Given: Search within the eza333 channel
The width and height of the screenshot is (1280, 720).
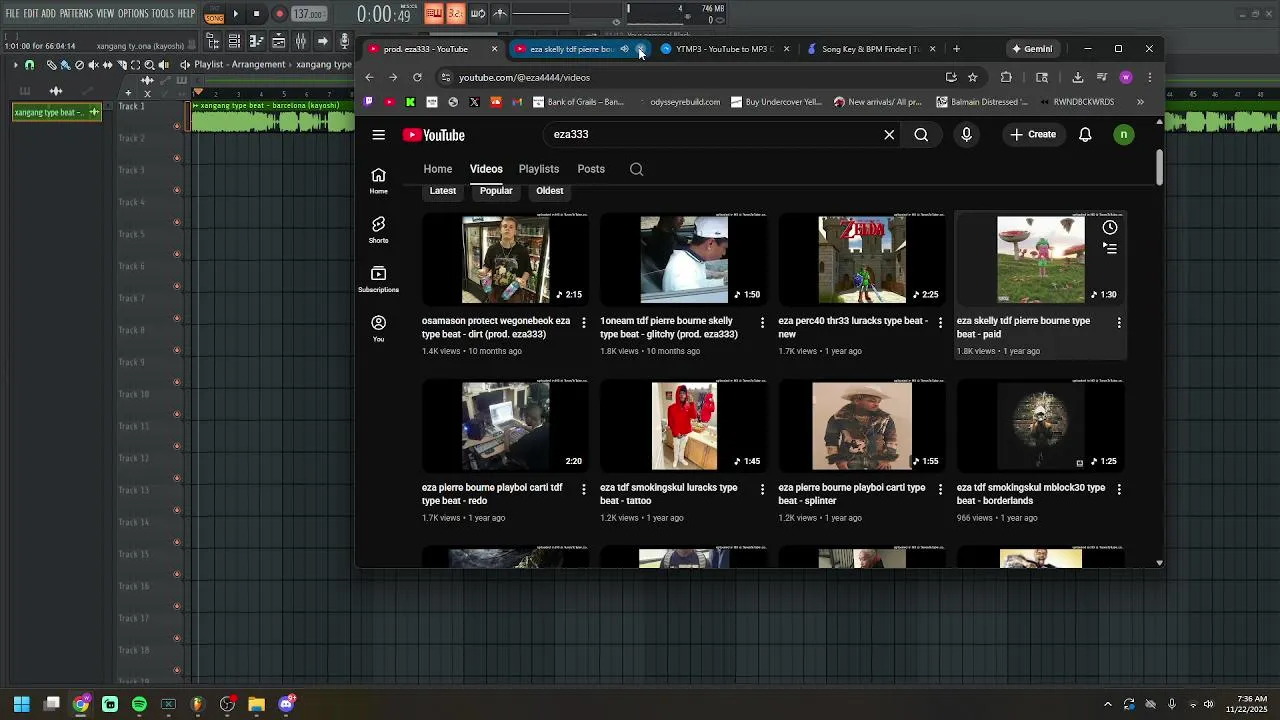Looking at the screenshot, I should tap(636, 169).
